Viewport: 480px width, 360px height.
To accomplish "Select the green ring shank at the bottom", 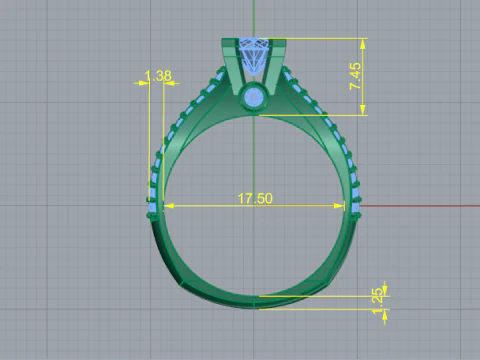I will point(254,302).
